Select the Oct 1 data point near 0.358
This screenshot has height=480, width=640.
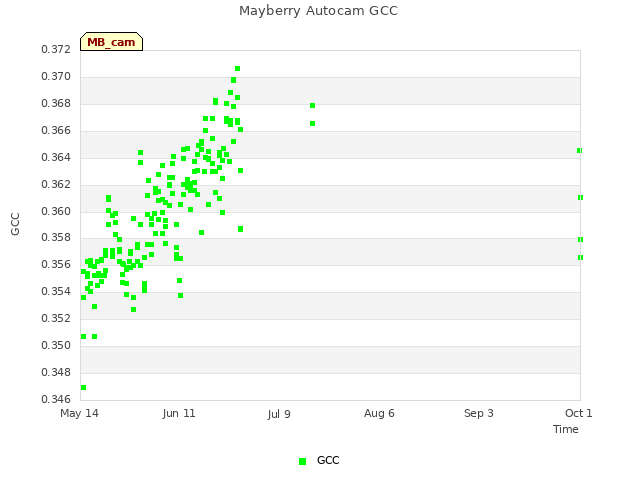point(580,240)
